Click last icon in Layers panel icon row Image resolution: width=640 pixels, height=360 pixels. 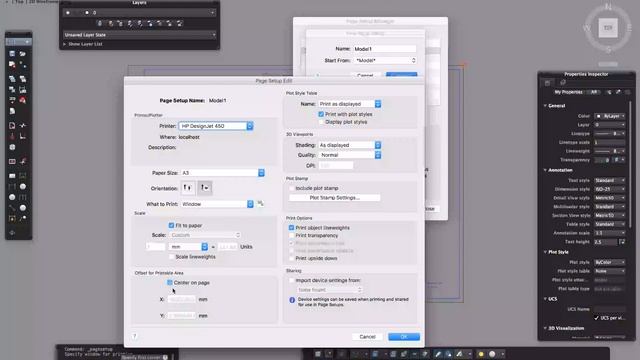pos(180,23)
